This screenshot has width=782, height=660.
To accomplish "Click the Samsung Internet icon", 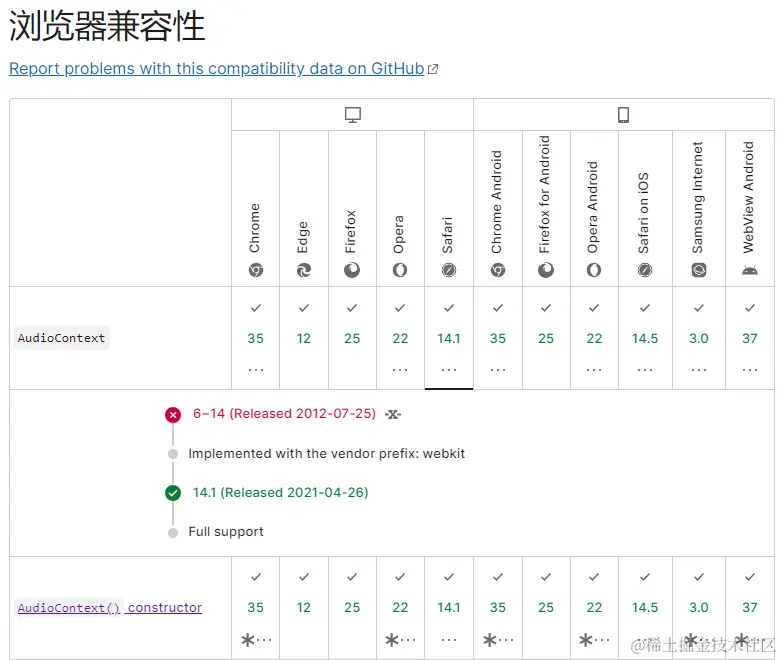I will [x=699, y=270].
